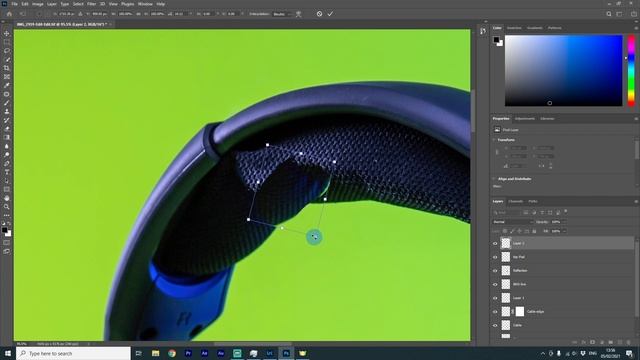Open the Color panel flyout menu
Viewport: 640px width, 360px height.
pos(636,28)
